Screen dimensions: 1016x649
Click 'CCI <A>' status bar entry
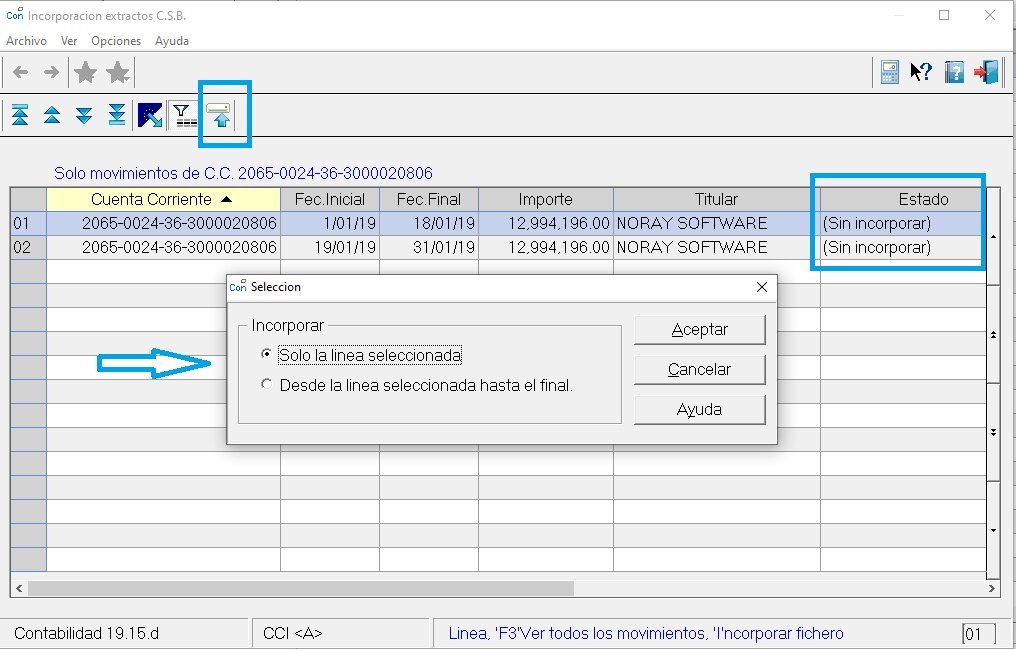pos(292,633)
